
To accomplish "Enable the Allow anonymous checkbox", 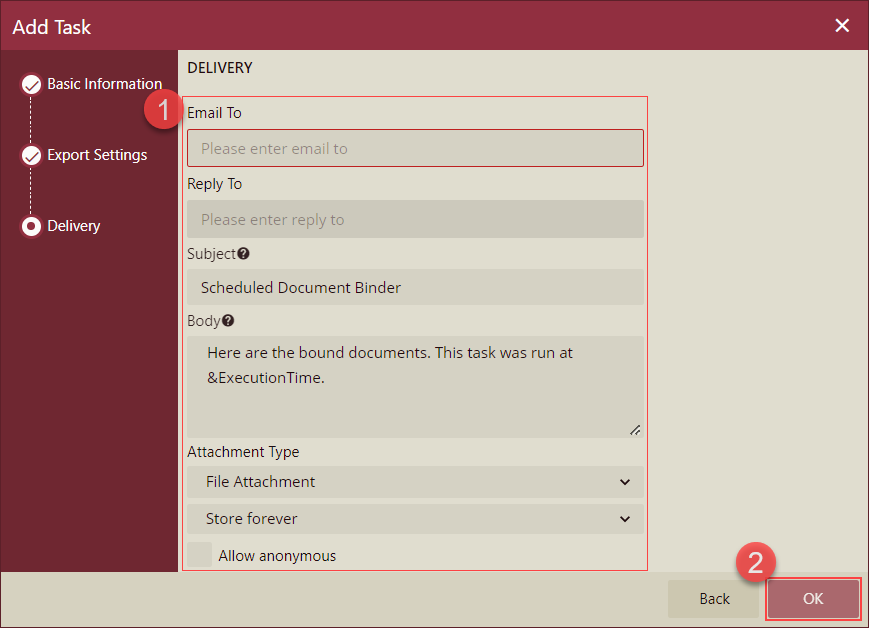I will (x=197, y=555).
